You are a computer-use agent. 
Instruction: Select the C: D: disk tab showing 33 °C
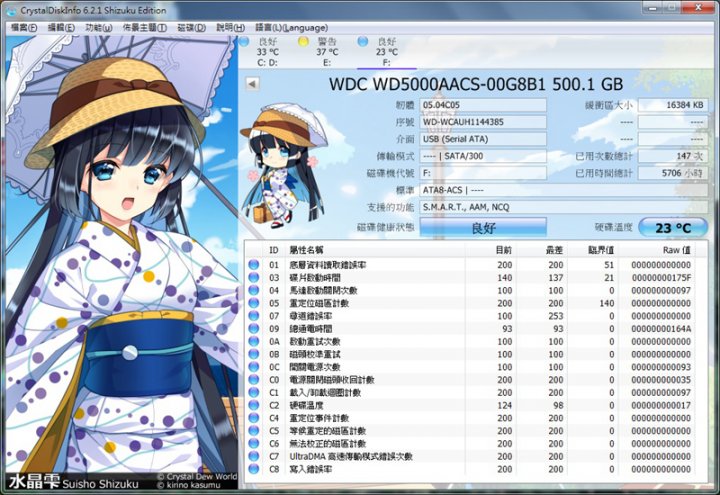point(267,51)
